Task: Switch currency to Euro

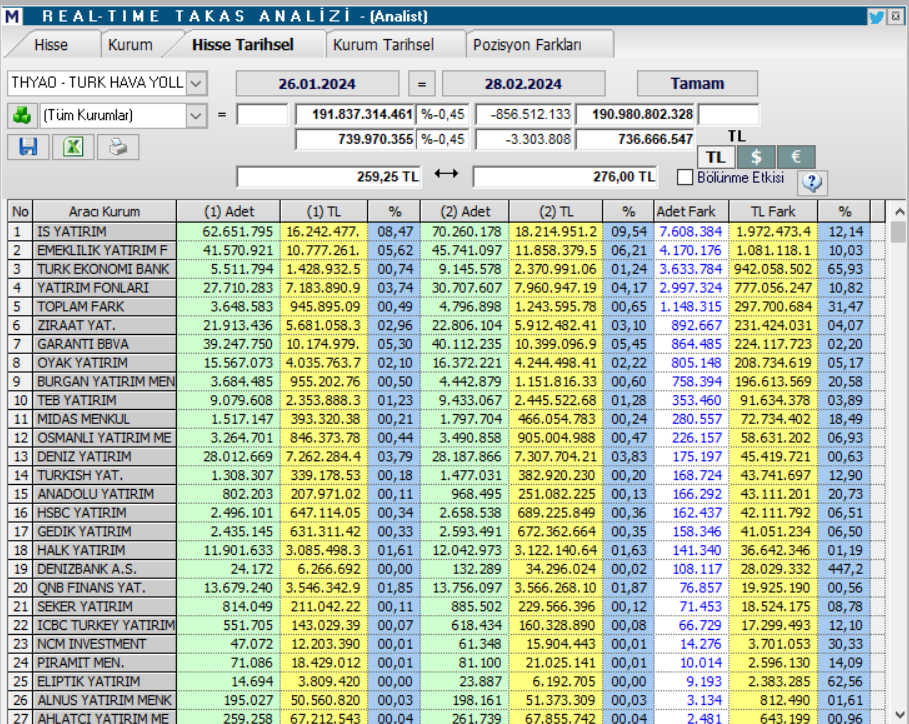Action: [795, 157]
